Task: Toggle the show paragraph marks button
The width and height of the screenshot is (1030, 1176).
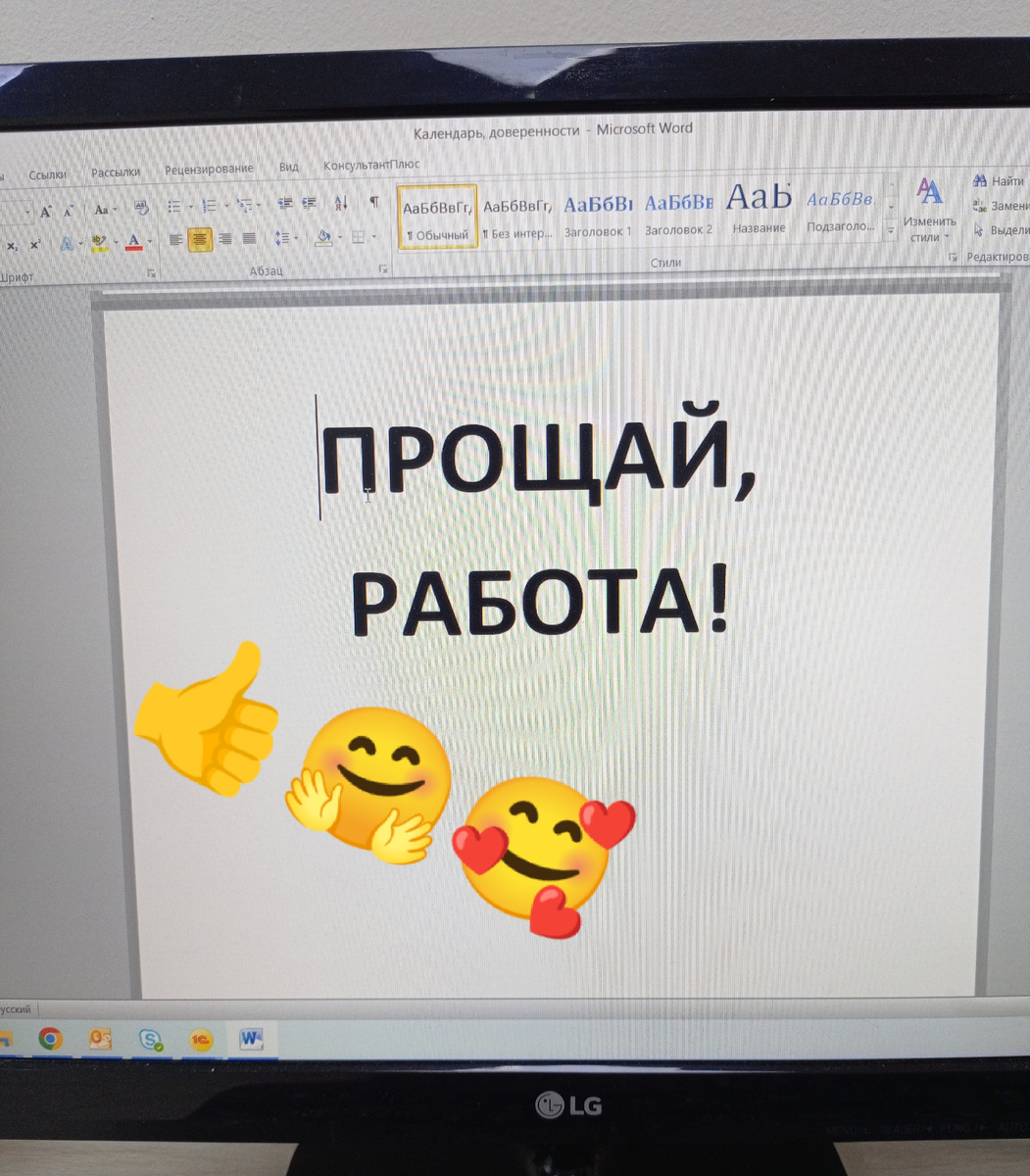Action: pos(373,203)
